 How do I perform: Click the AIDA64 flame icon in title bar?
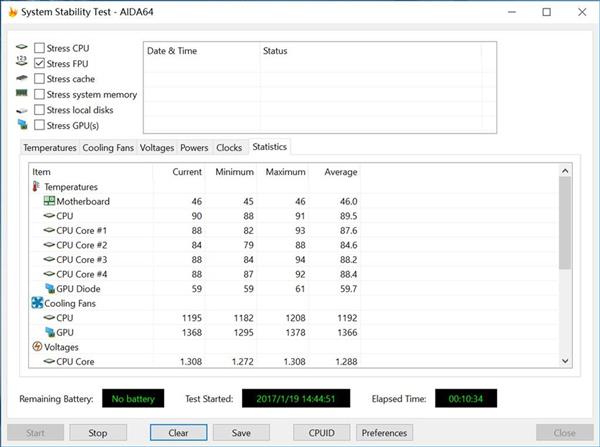click(x=12, y=12)
